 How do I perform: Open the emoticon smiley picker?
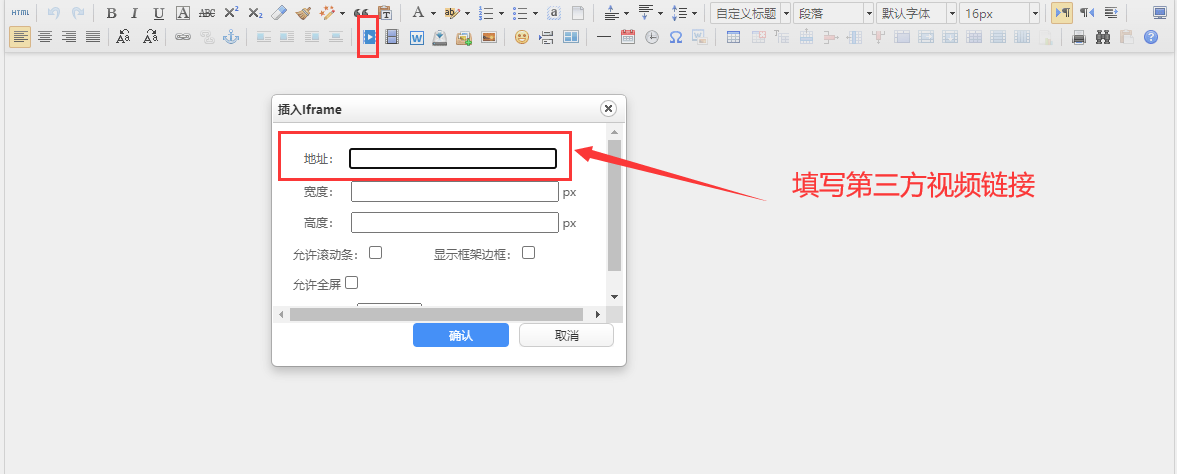click(x=521, y=37)
